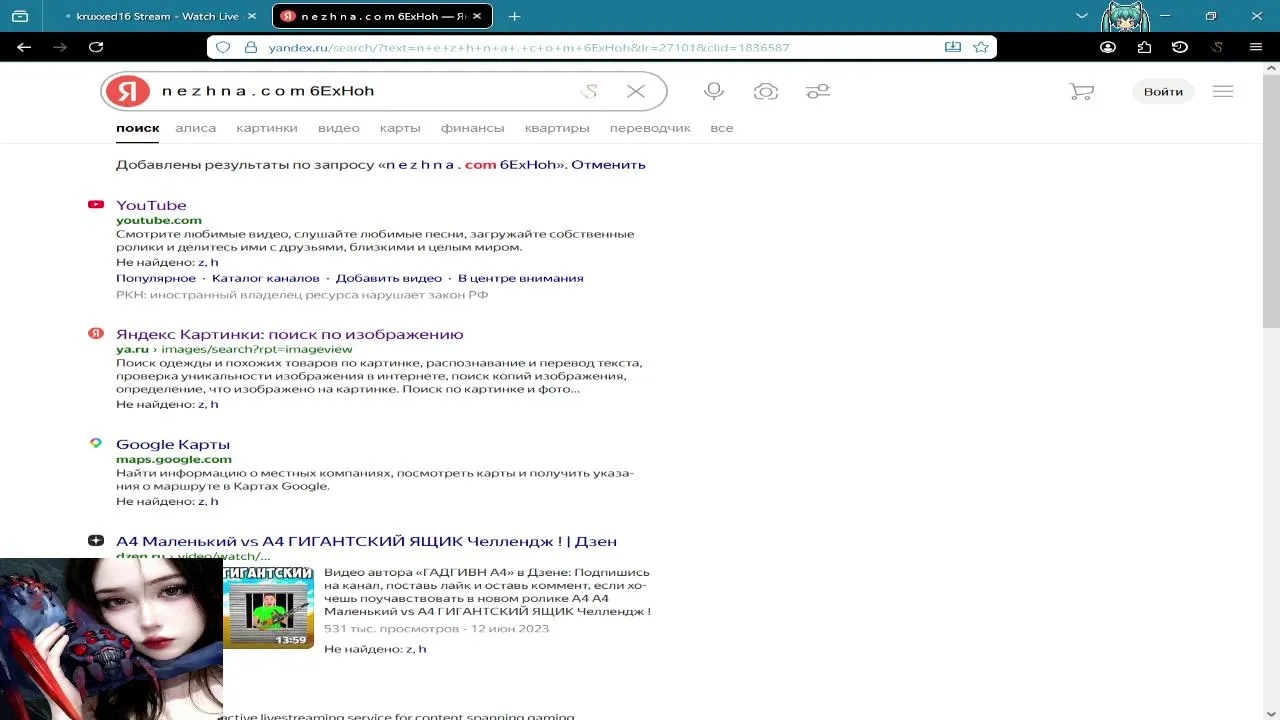Expand the 'все' services tab
Screen dimensions: 1280x720
[x=722, y=128]
